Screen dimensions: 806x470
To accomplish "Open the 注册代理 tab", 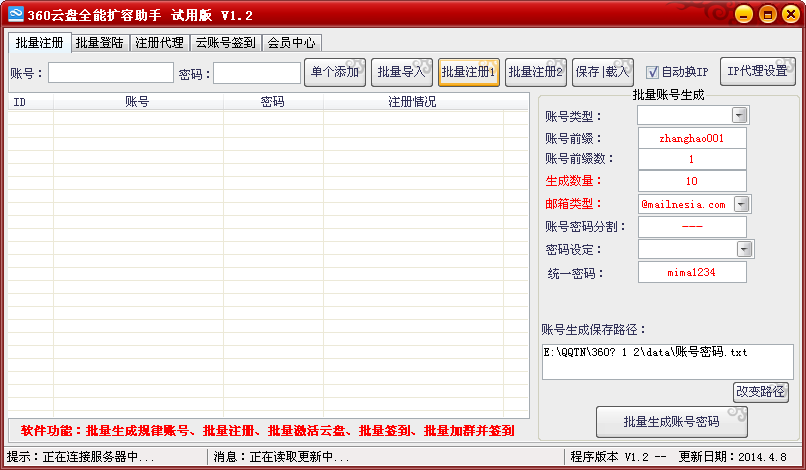I will [x=159, y=43].
